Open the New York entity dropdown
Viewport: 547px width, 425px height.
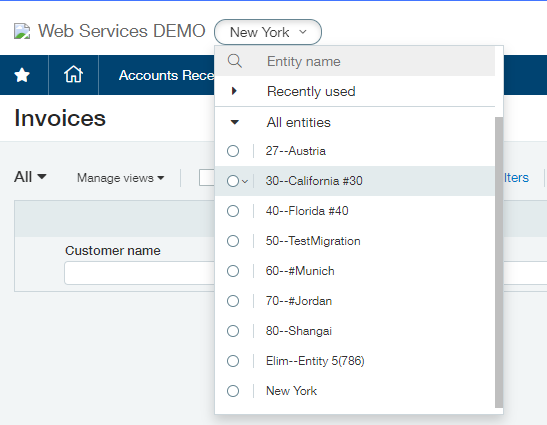tap(268, 32)
